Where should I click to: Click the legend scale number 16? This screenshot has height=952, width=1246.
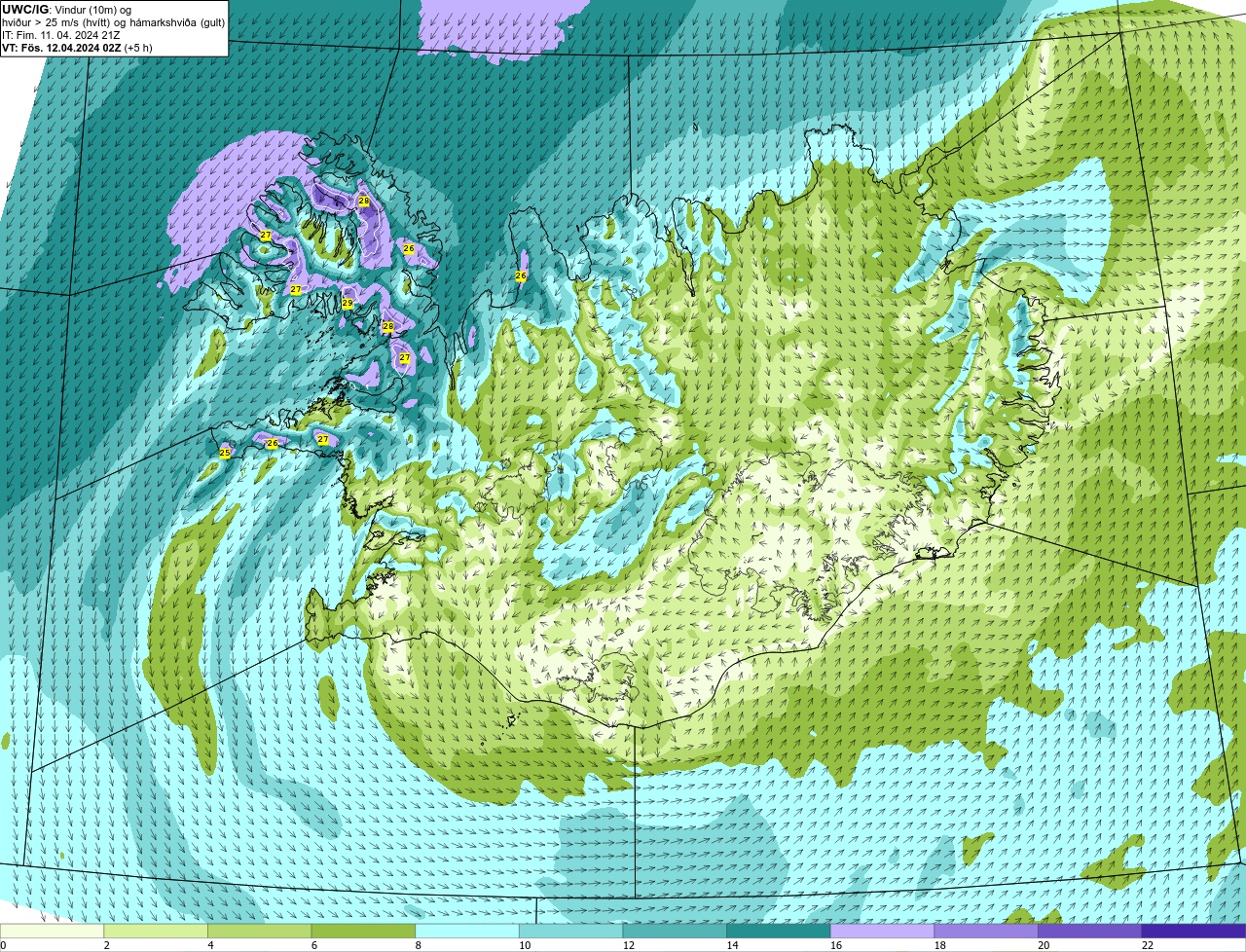point(836,945)
